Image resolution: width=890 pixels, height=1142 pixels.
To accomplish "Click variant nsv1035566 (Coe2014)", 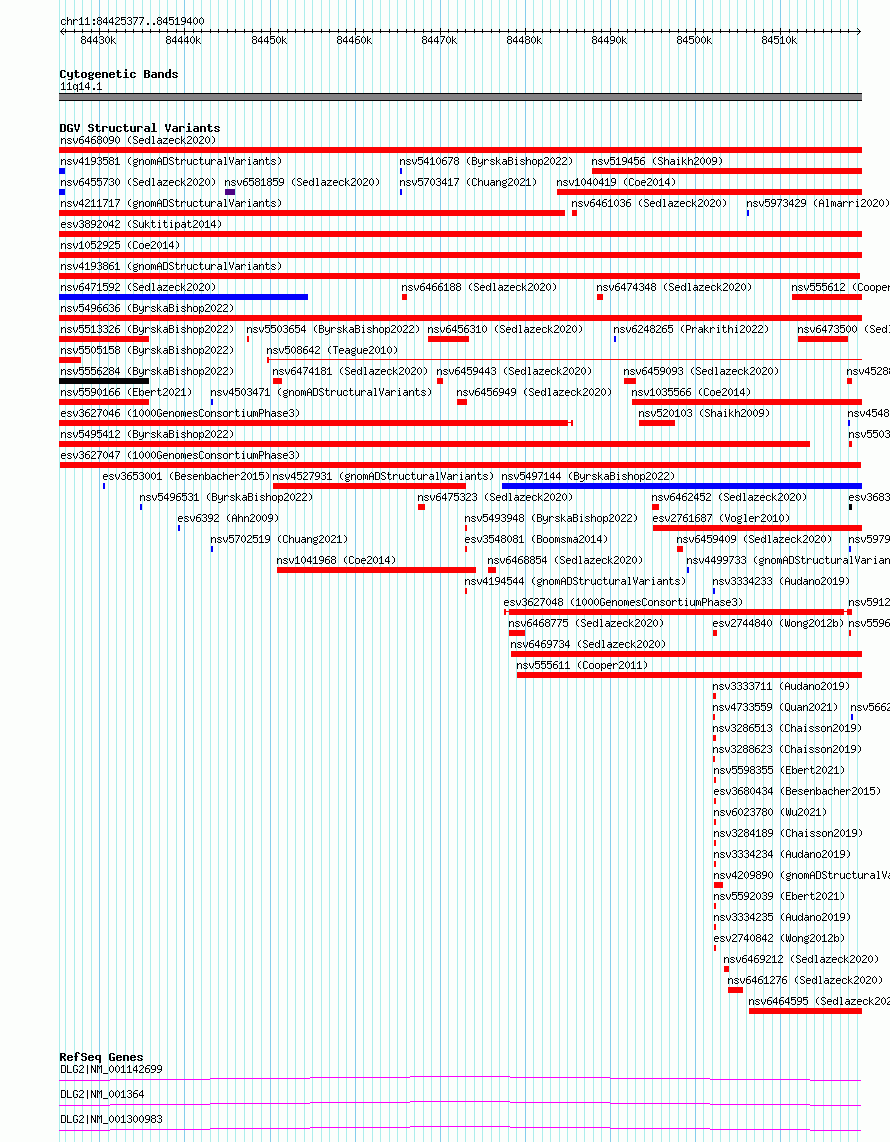I will point(691,393).
